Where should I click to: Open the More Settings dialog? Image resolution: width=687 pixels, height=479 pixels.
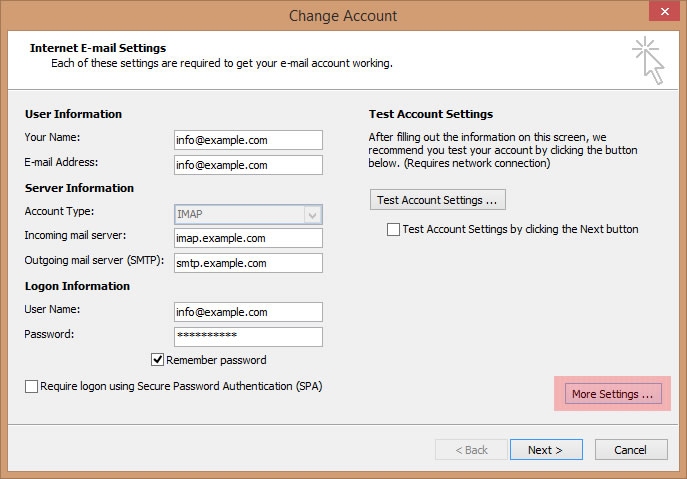(612, 394)
